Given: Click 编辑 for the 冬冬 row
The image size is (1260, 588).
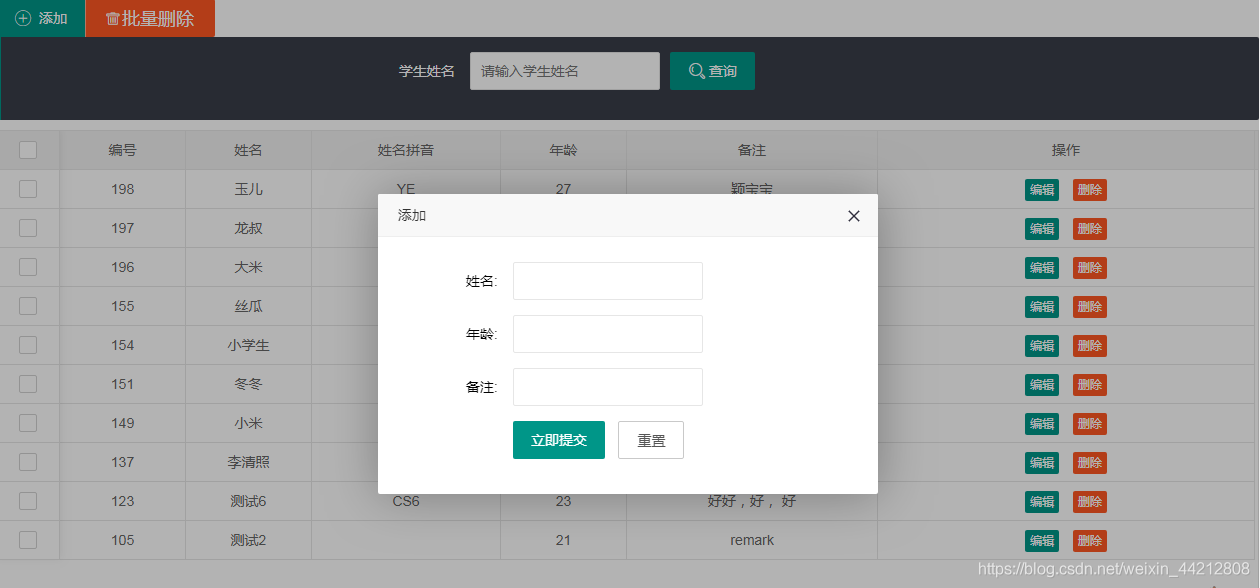Looking at the screenshot, I should [1041, 384].
